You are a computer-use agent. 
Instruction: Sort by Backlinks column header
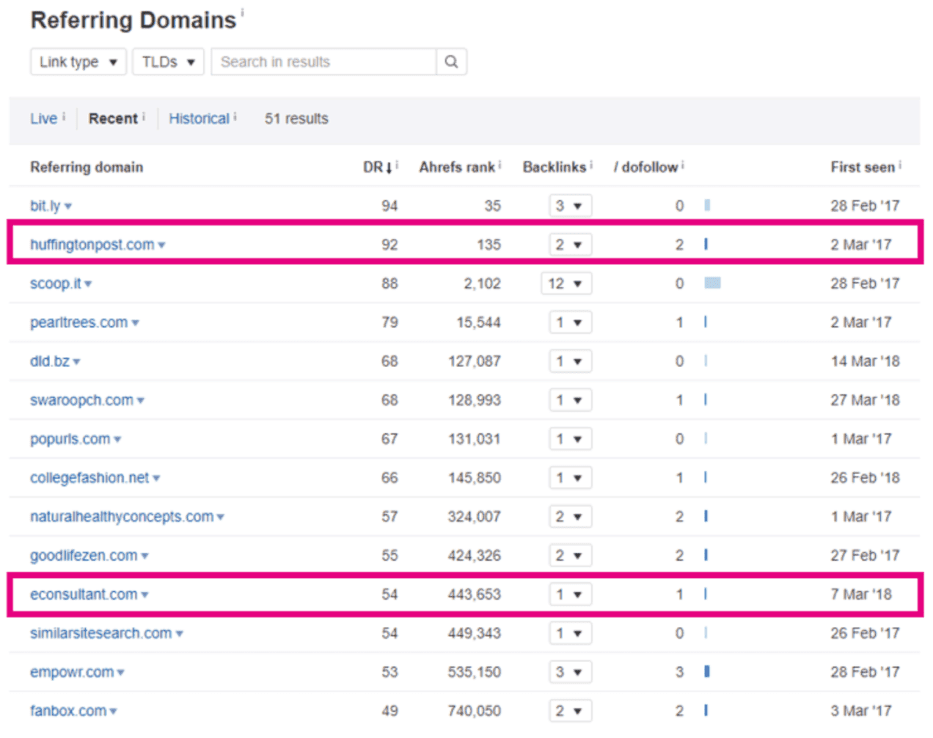tap(555, 167)
